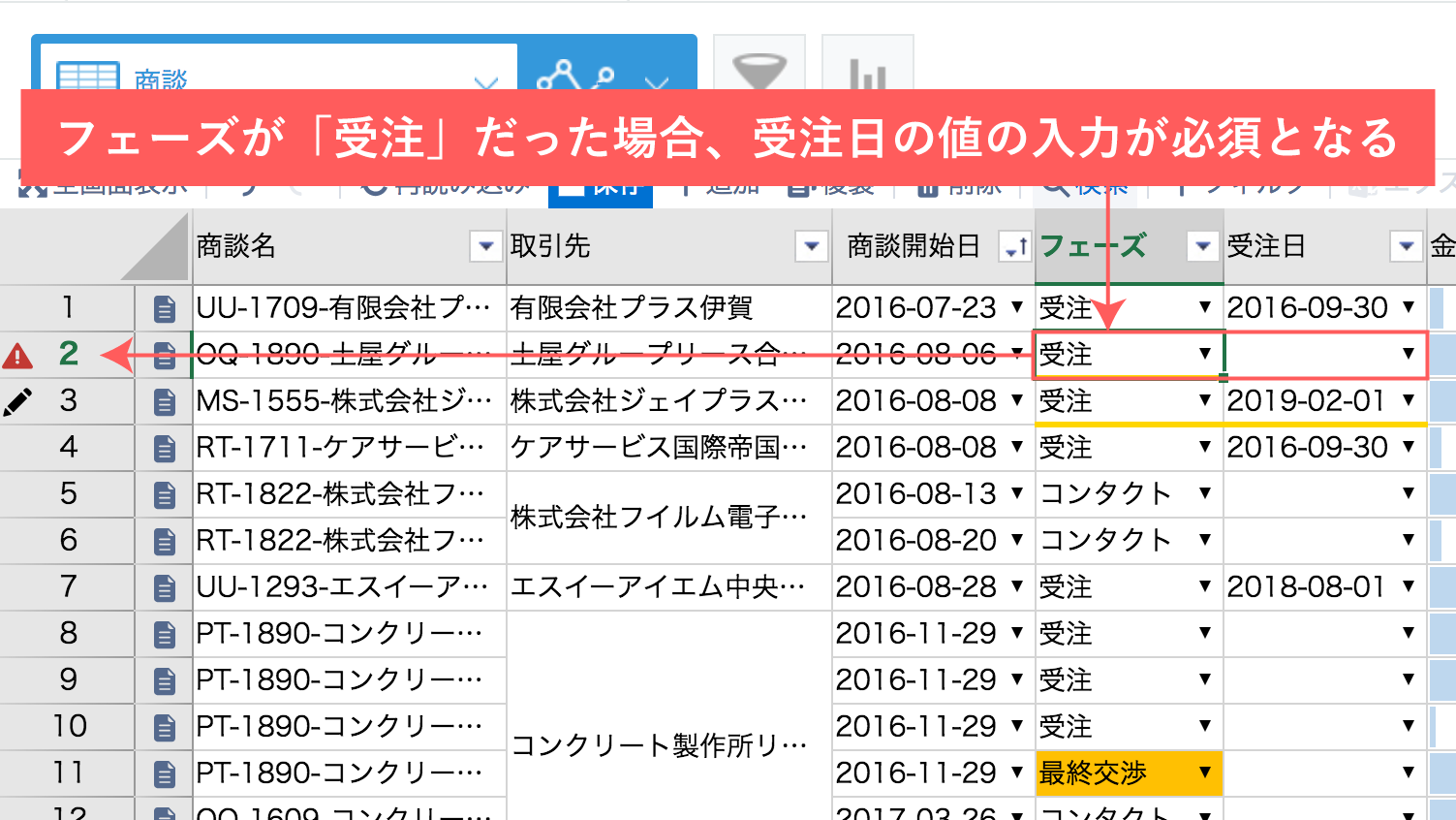Image resolution: width=1456 pixels, height=820 pixels.
Task: Click the empty 受注日 cell in row 5
Action: [1325, 494]
